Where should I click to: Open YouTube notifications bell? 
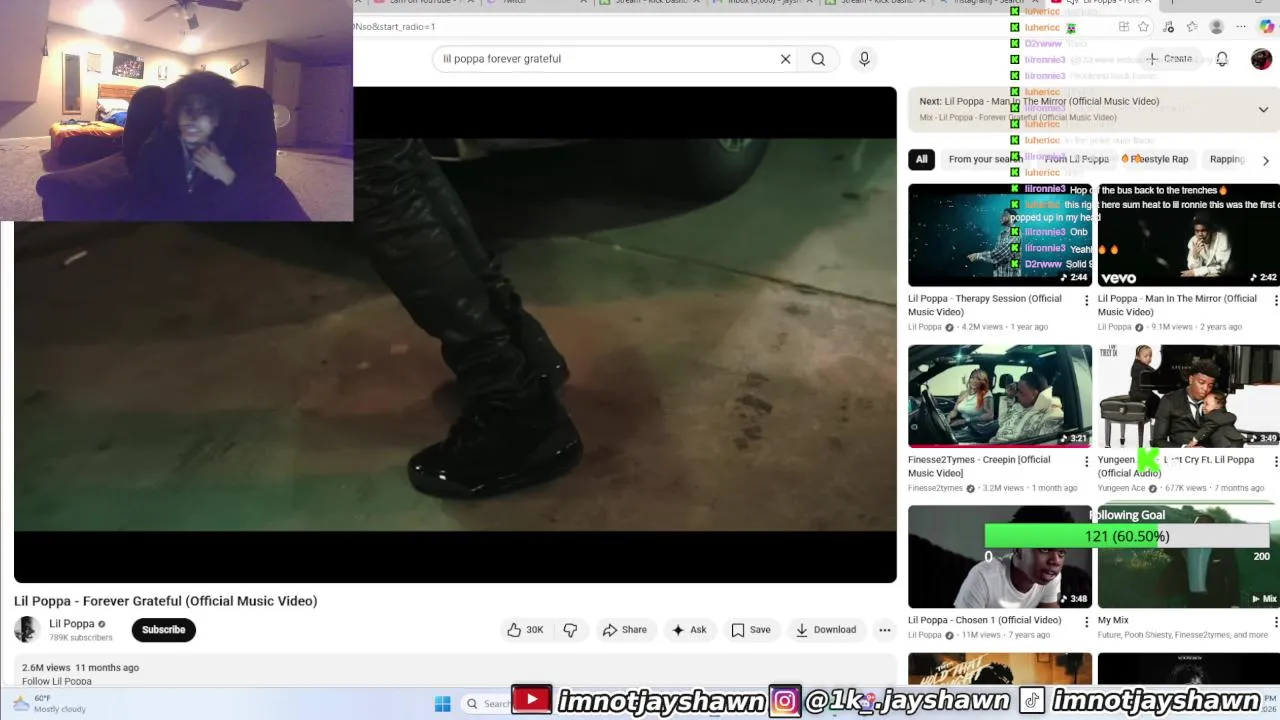click(1222, 59)
